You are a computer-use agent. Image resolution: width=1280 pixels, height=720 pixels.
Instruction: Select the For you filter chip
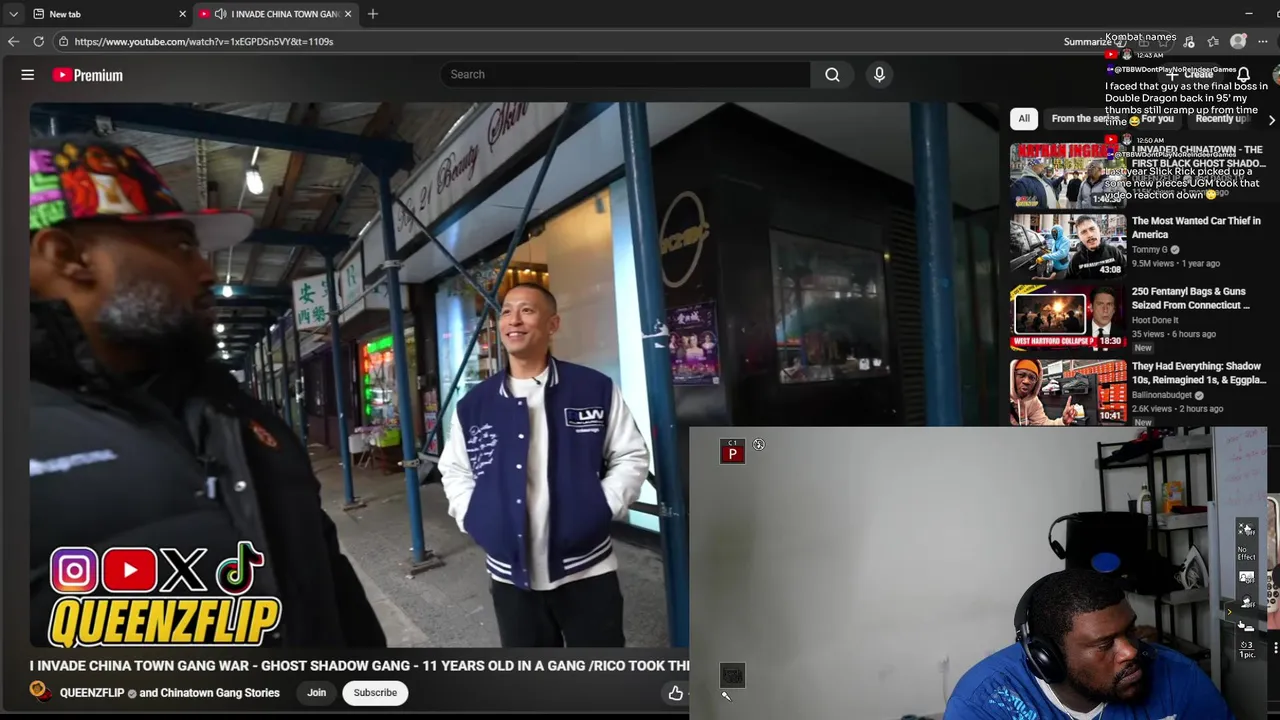click(1157, 118)
